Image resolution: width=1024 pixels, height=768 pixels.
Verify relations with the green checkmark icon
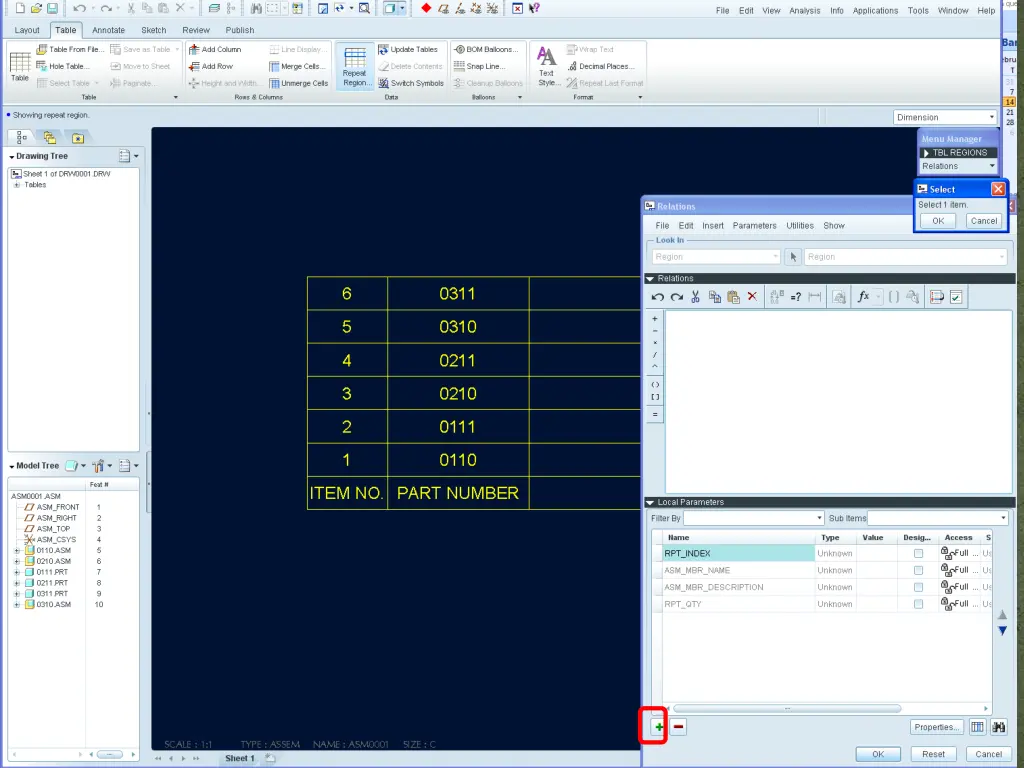[956, 297]
